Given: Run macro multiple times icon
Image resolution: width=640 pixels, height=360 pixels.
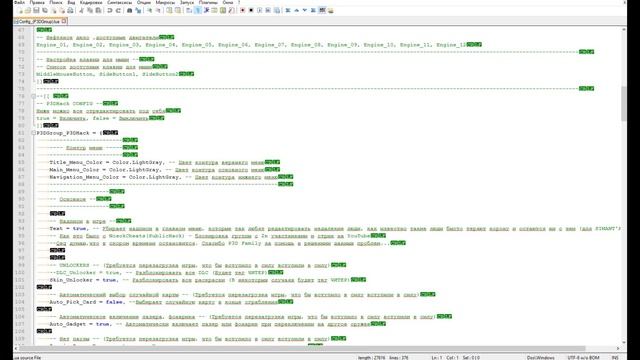Looking at the screenshot, I should (x=268, y=10).
